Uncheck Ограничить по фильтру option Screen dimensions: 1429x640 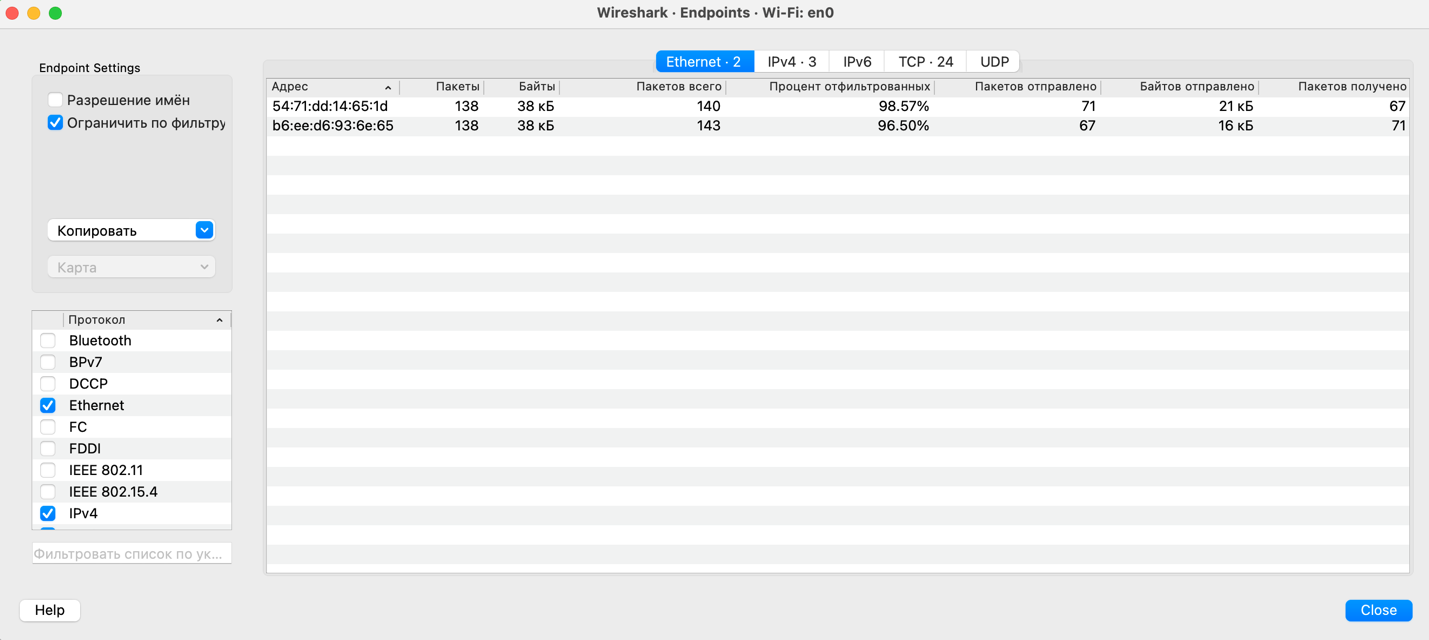55,123
